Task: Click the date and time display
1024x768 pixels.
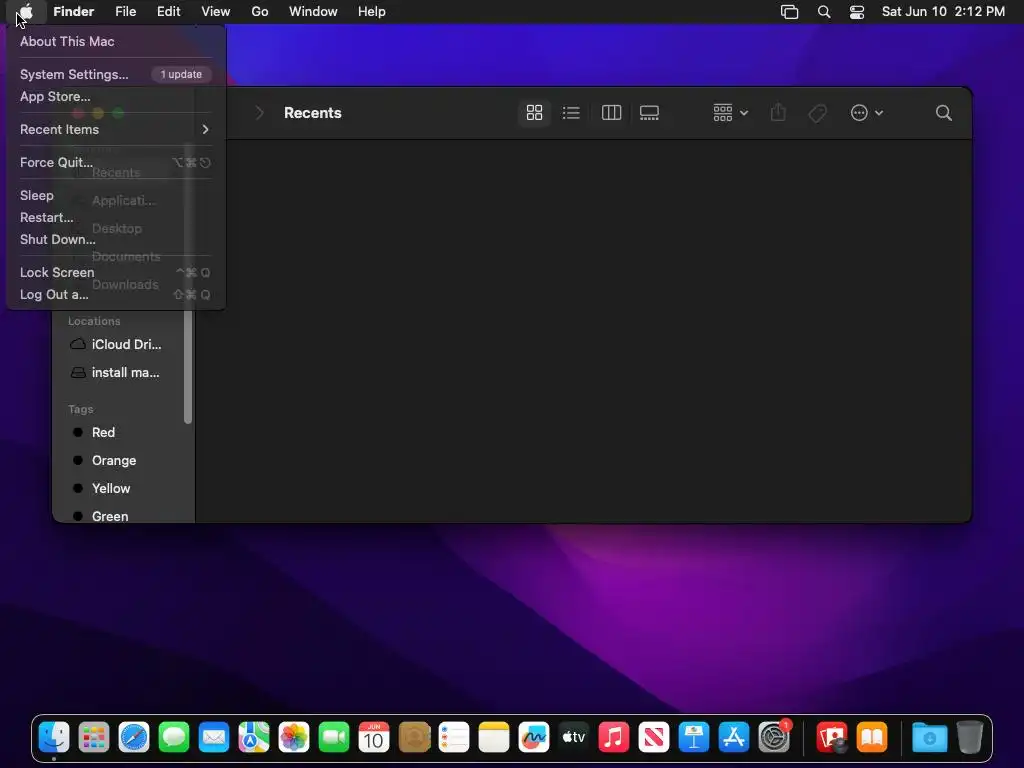Action: pyautogui.click(x=943, y=11)
